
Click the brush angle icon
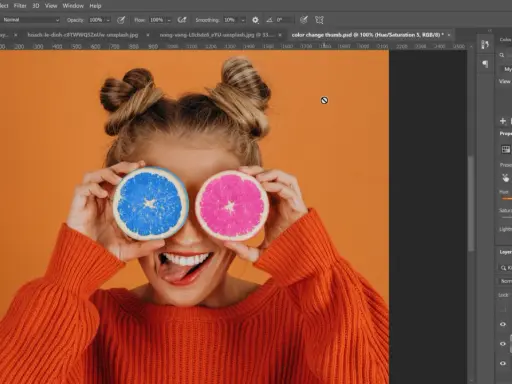point(269,20)
